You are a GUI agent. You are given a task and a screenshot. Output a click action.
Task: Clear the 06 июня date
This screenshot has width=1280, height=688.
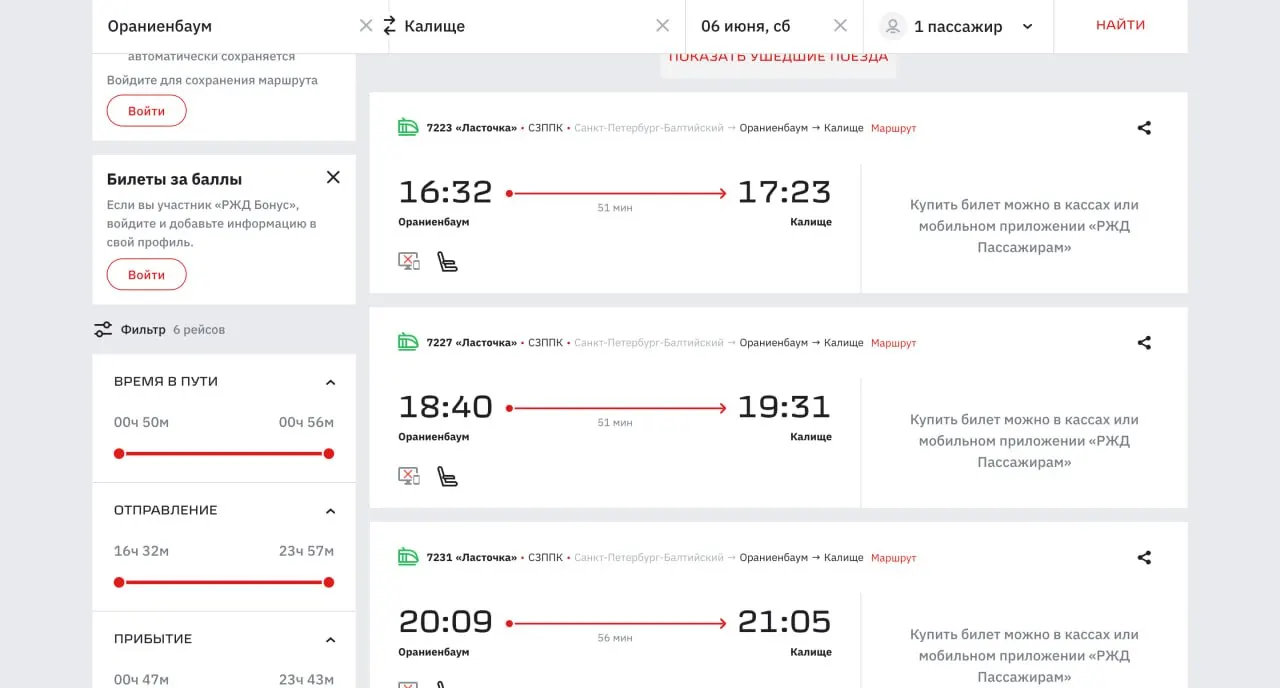click(x=840, y=26)
